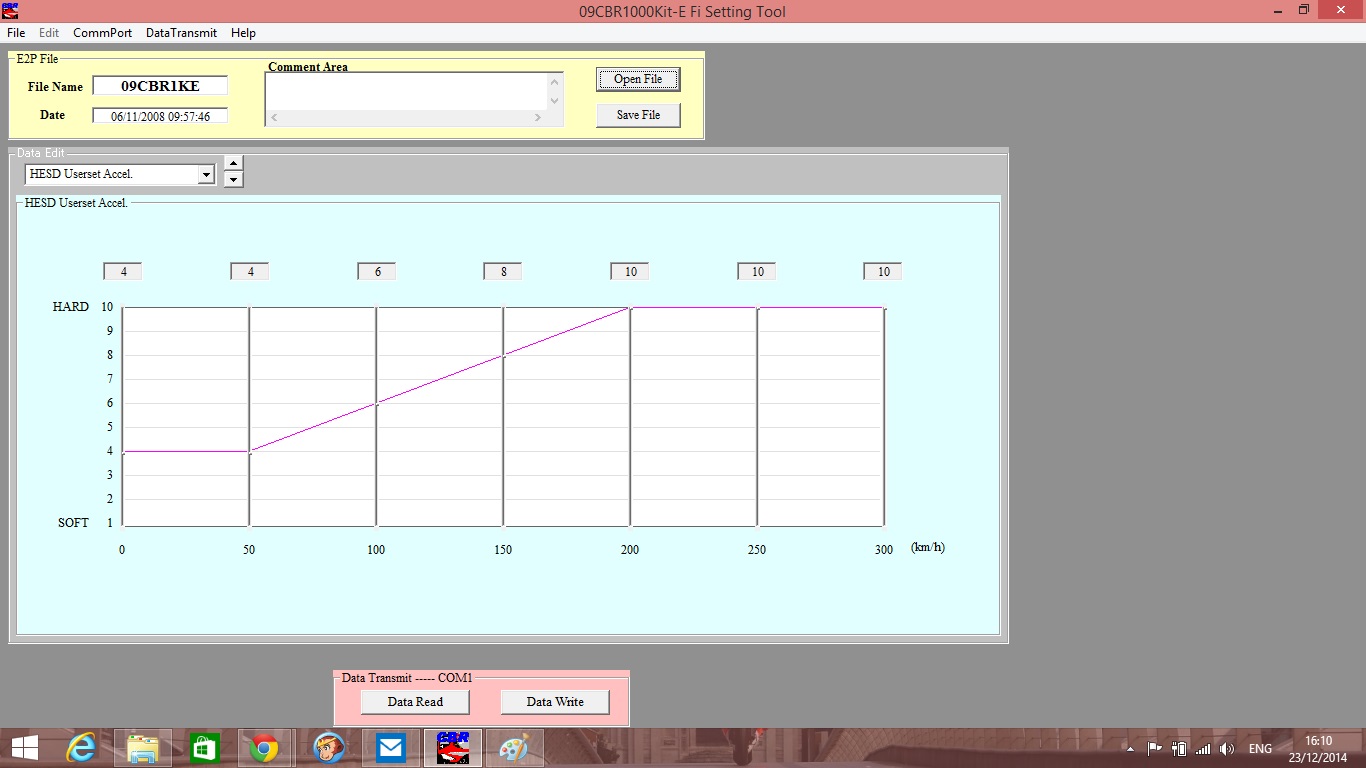The image size is (1366, 768).
Task: Open Google Chrome from the taskbar
Action: click(265, 748)
